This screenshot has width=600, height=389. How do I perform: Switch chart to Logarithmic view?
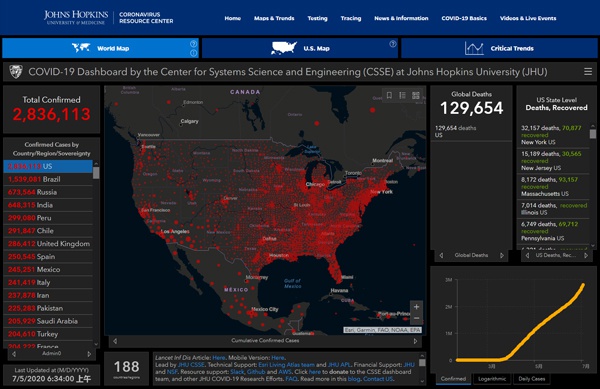[x=492, y=379]
